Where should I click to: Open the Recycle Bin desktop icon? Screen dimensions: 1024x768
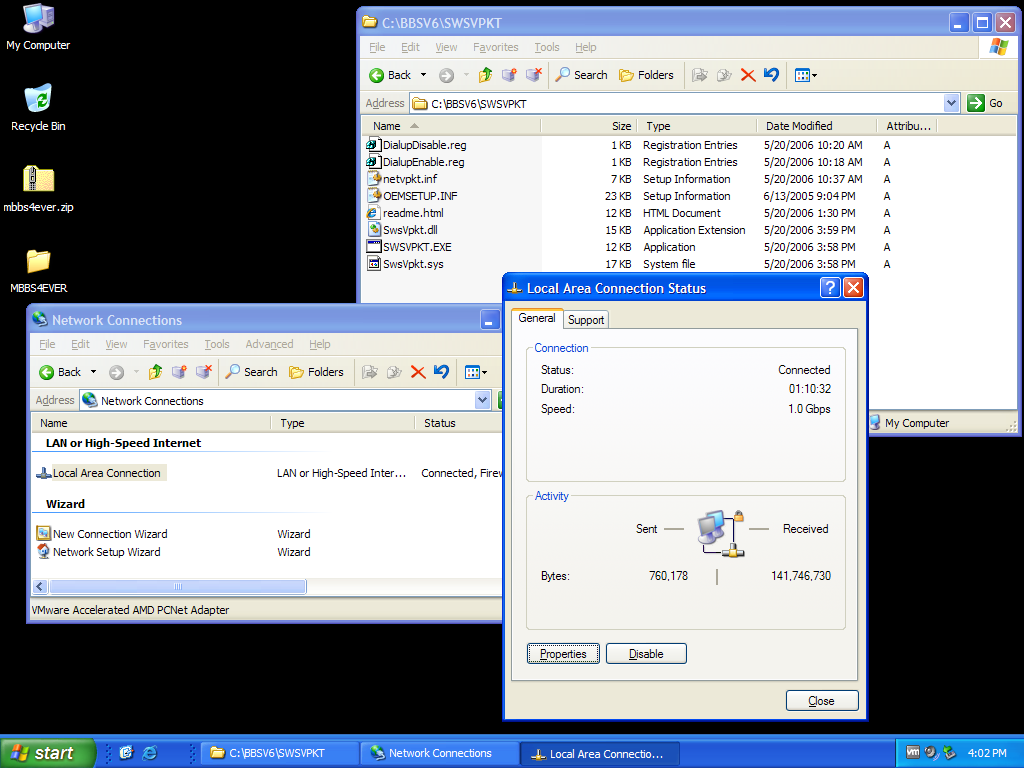coord(38,99)
